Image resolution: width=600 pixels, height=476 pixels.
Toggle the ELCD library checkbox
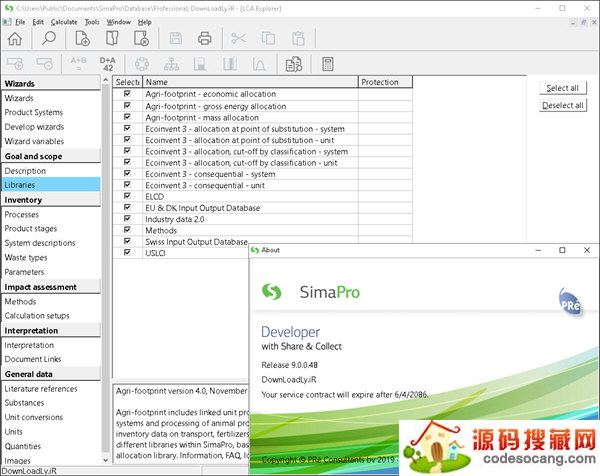click(x=127, y=196)
